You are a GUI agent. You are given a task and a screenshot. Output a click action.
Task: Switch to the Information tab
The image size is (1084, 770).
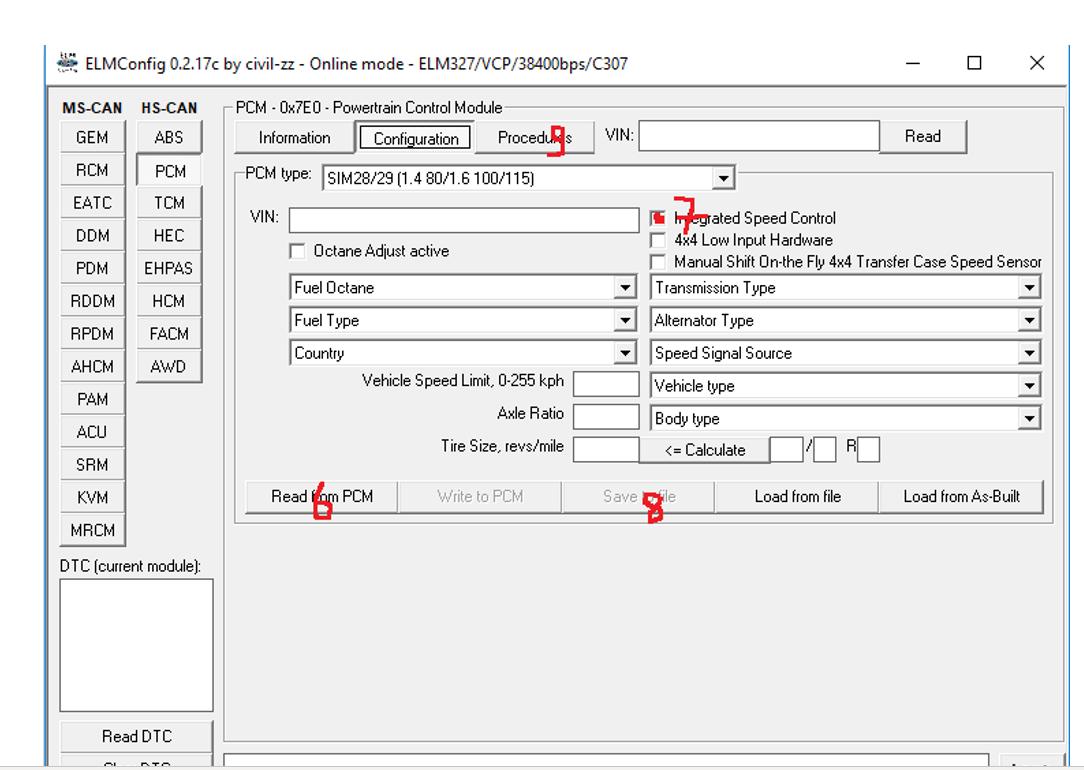coord(294,138)
